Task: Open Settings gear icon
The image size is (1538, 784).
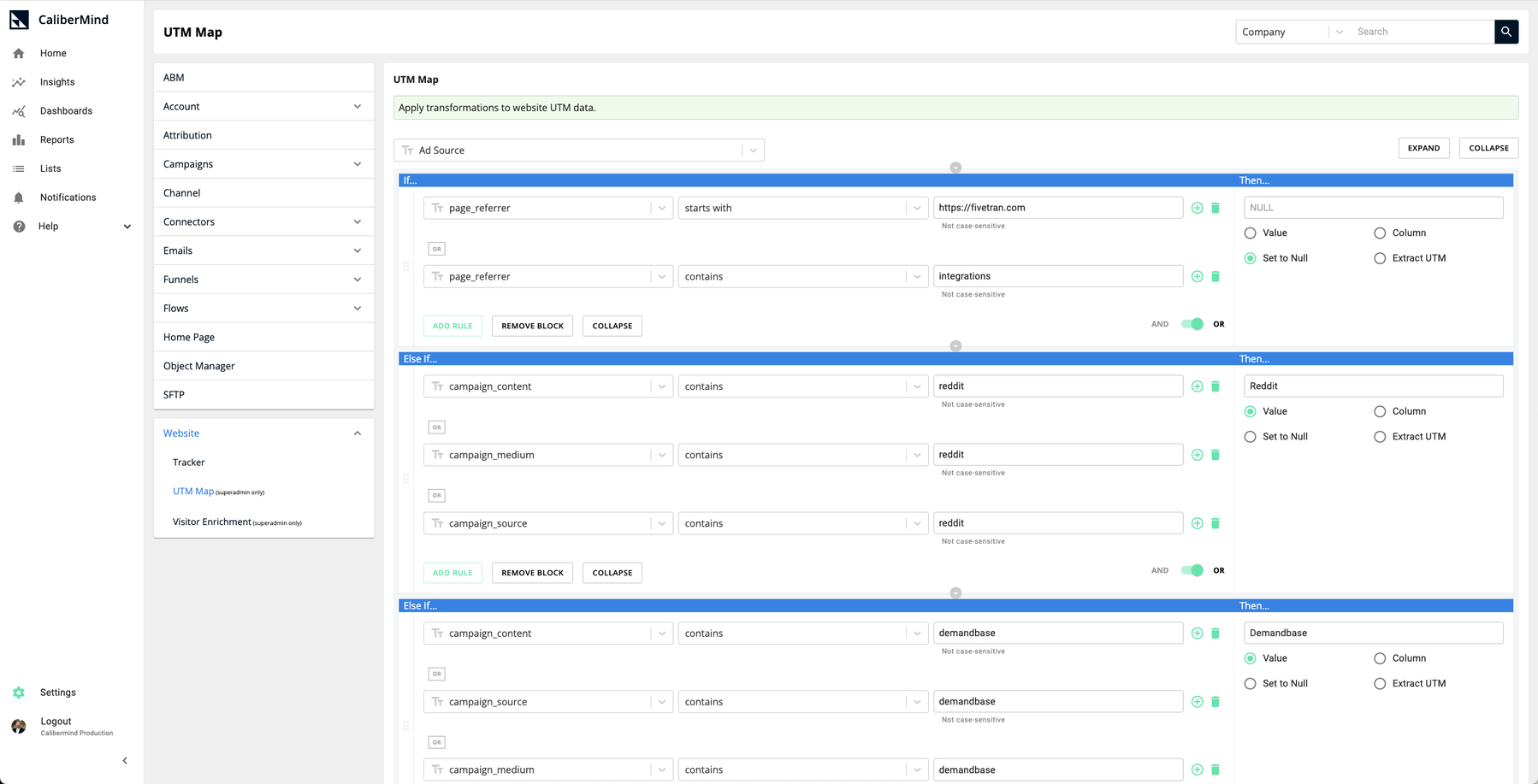Action: (19, 693)
